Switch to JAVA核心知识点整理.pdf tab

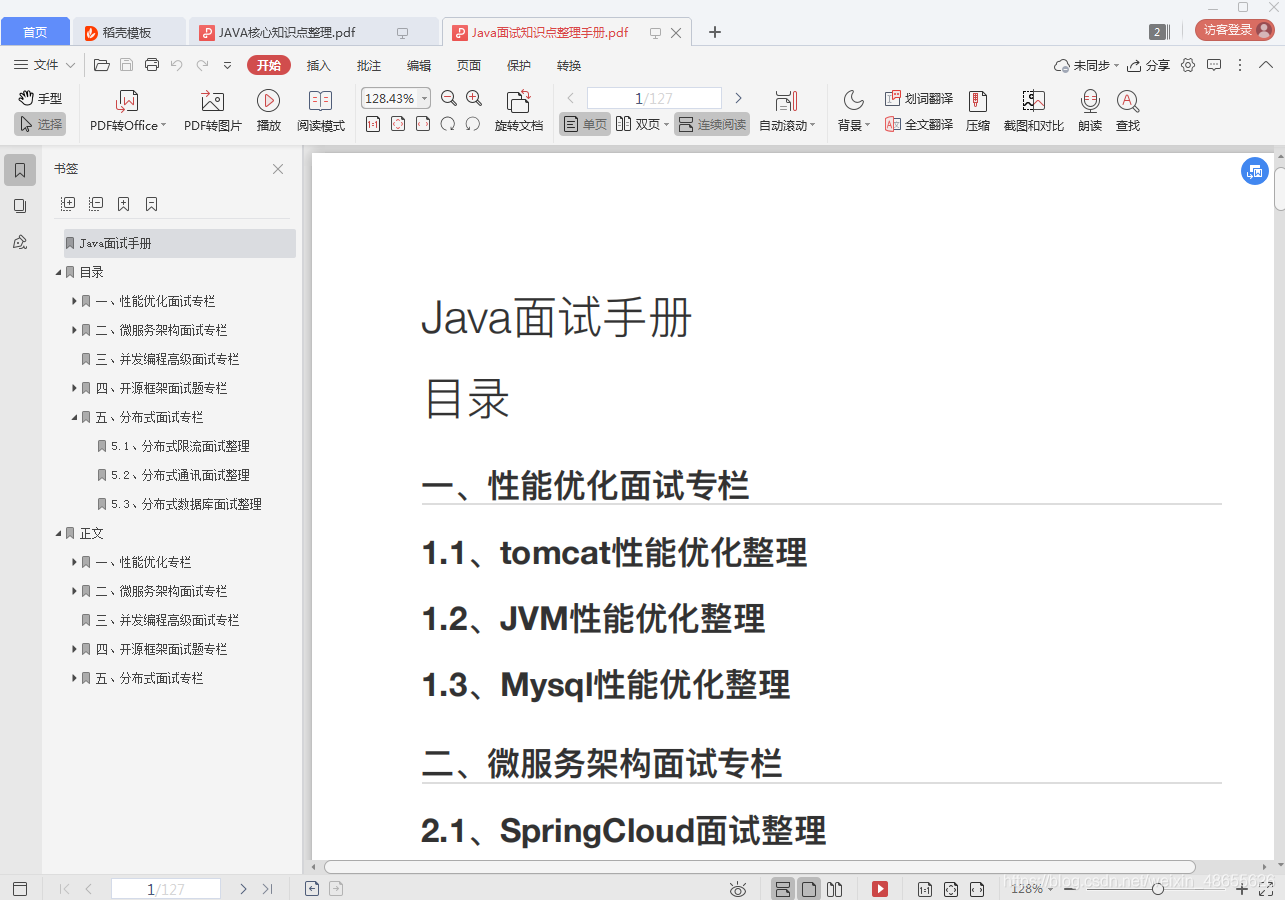point(312,32)
